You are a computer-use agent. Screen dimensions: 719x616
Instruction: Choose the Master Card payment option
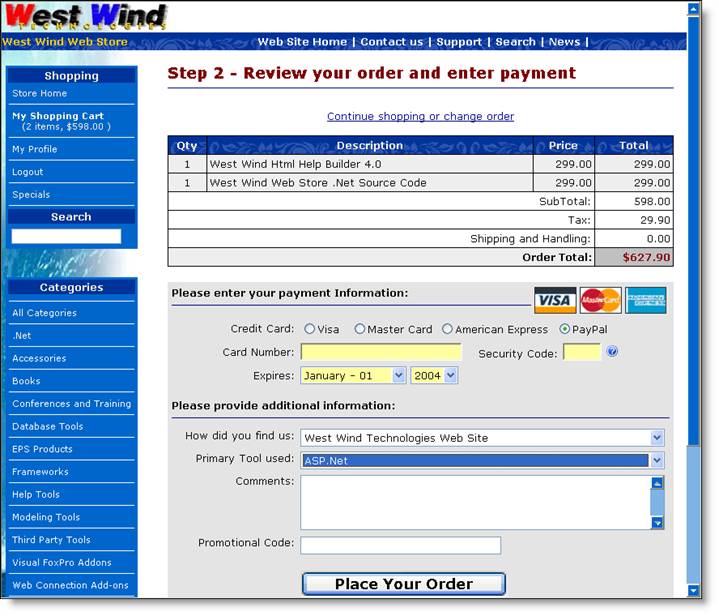click(359, 329)
